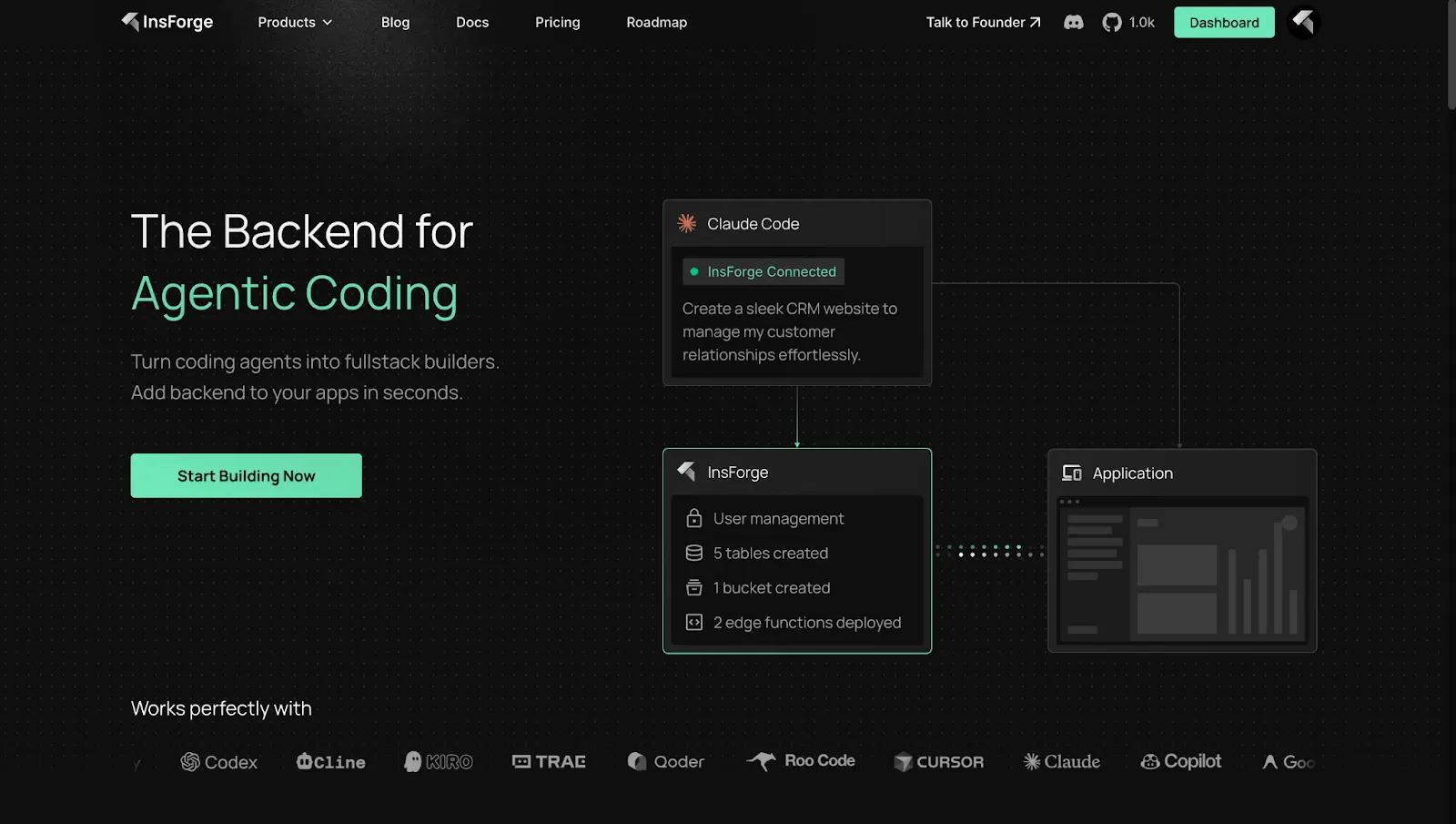This screenshot has height=824, width=1456.
Task: Click the Discord icon in the navigation bar
Action: coord(1074,22)
